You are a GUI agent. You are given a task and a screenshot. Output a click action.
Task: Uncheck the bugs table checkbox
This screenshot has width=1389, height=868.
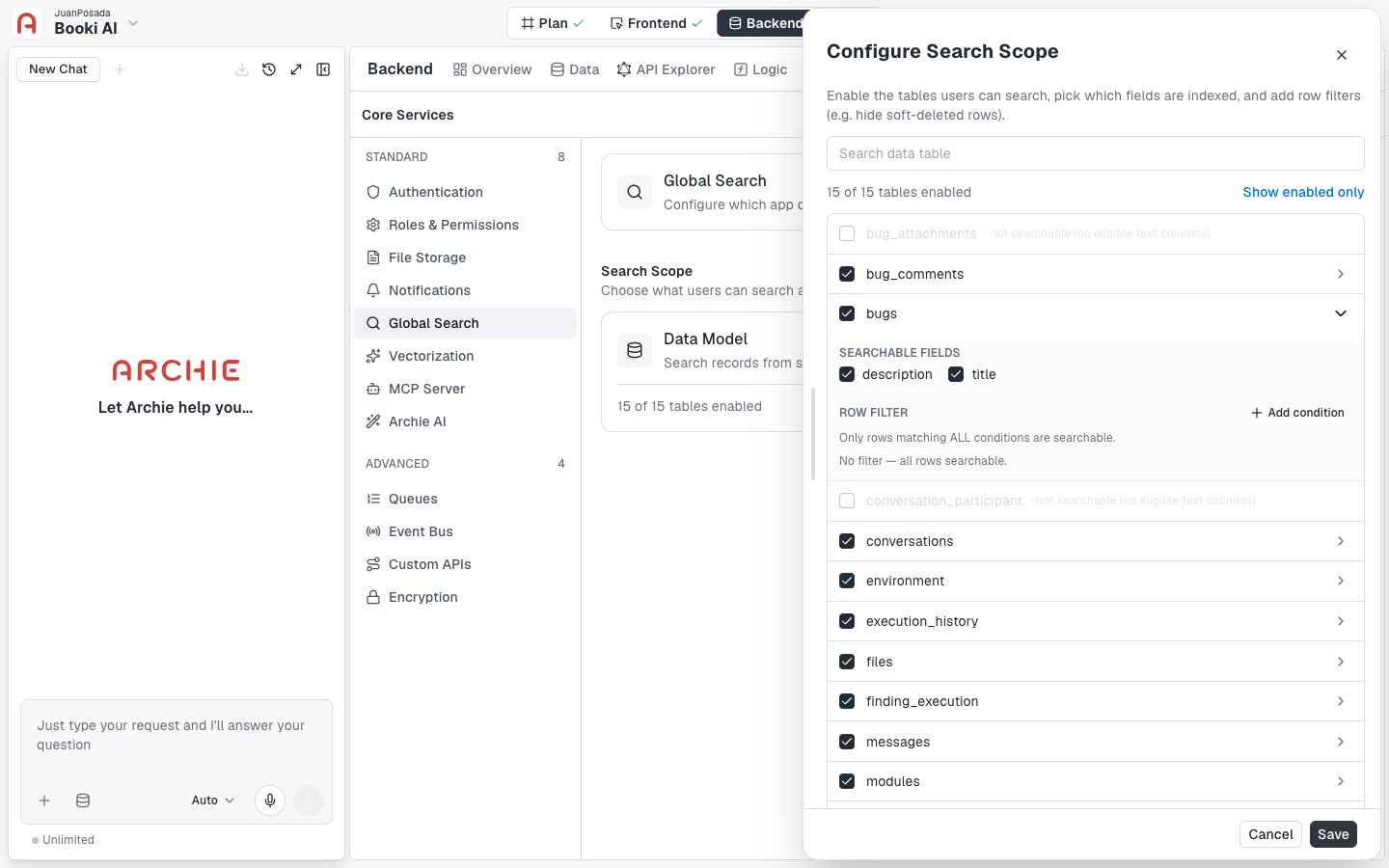point(847,313)
